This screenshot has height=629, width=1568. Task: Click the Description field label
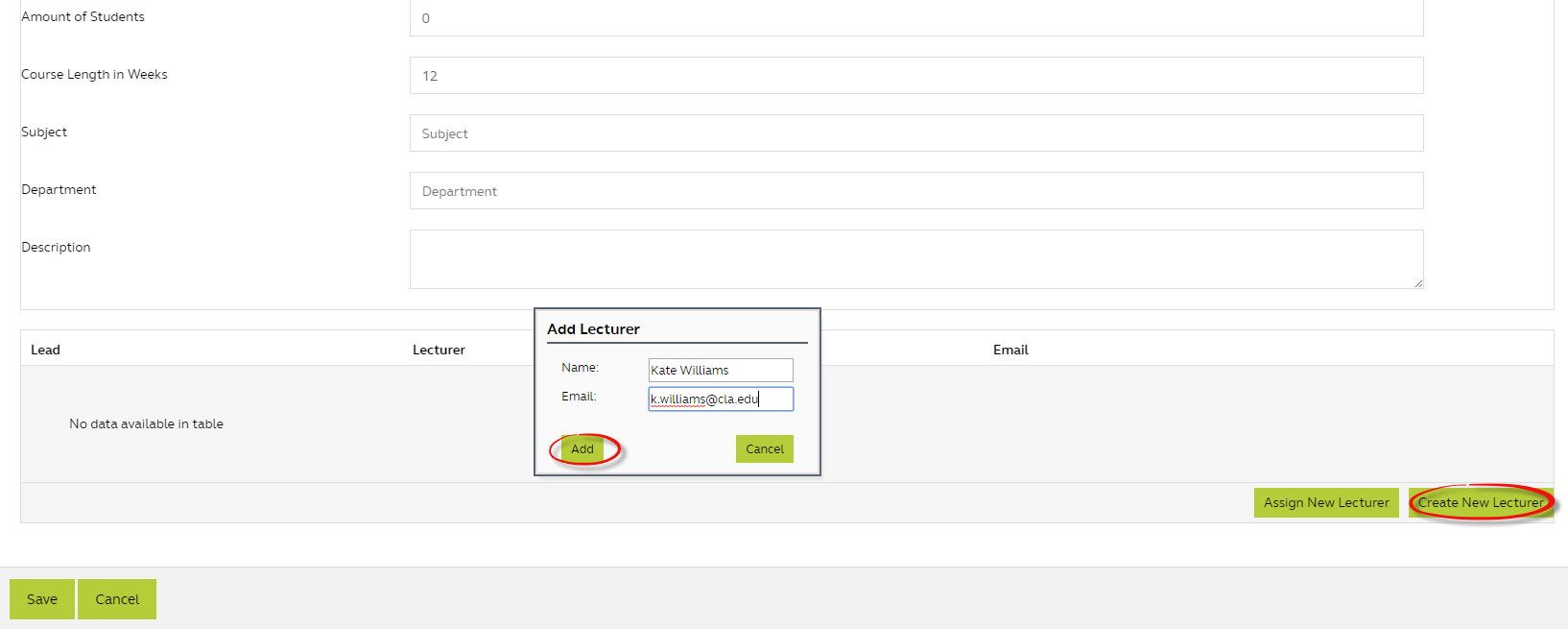[x=56, y=247]
